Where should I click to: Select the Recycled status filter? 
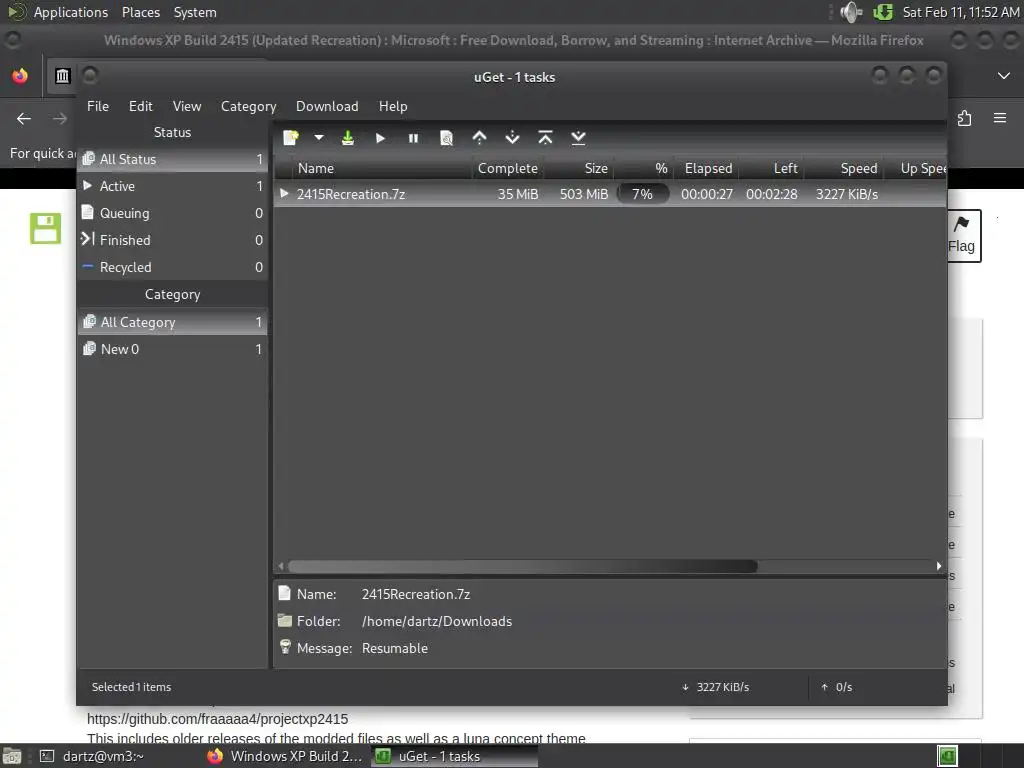point(172,267)
